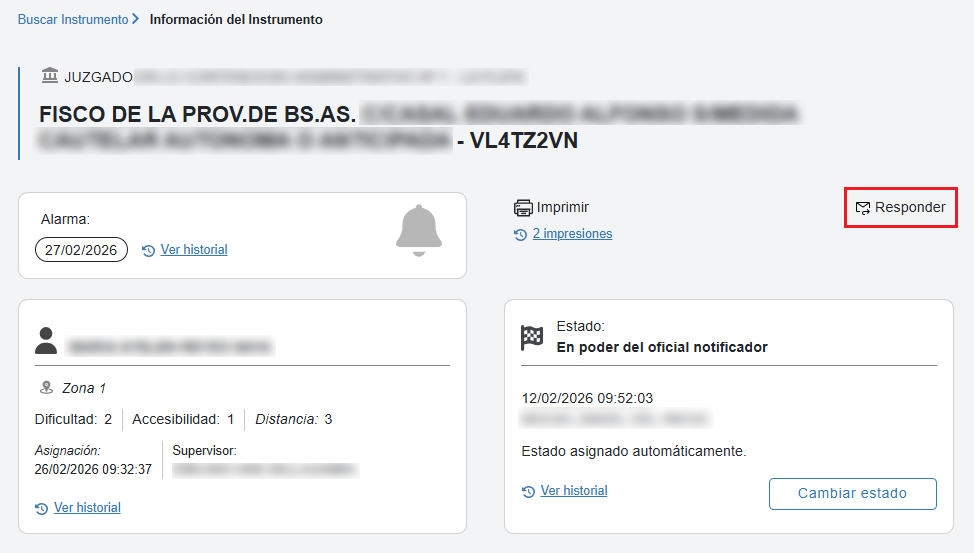Click the 27/02/2026 alarm date pill

click(81, 250)
